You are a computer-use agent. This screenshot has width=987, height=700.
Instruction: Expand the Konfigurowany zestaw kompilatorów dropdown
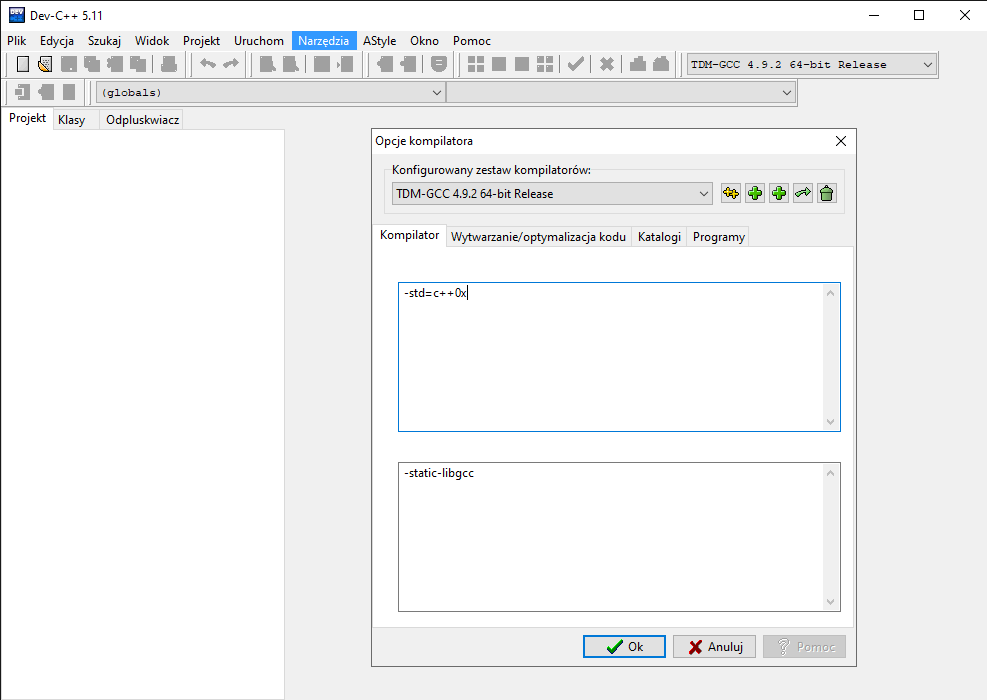pyautogui.click(x=703, y=193)
